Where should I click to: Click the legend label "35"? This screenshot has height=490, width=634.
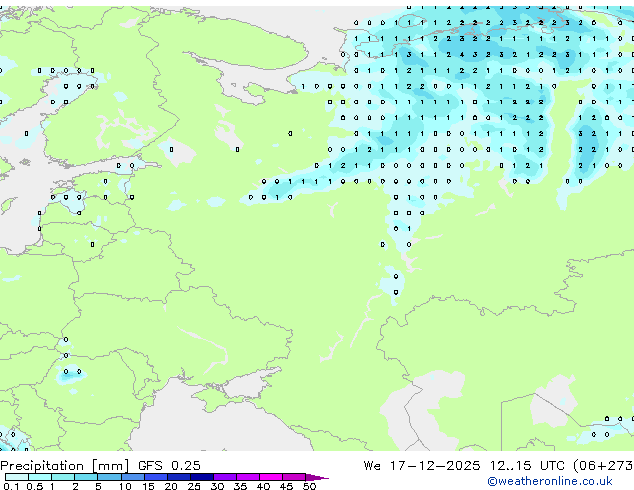coord(240,486)
